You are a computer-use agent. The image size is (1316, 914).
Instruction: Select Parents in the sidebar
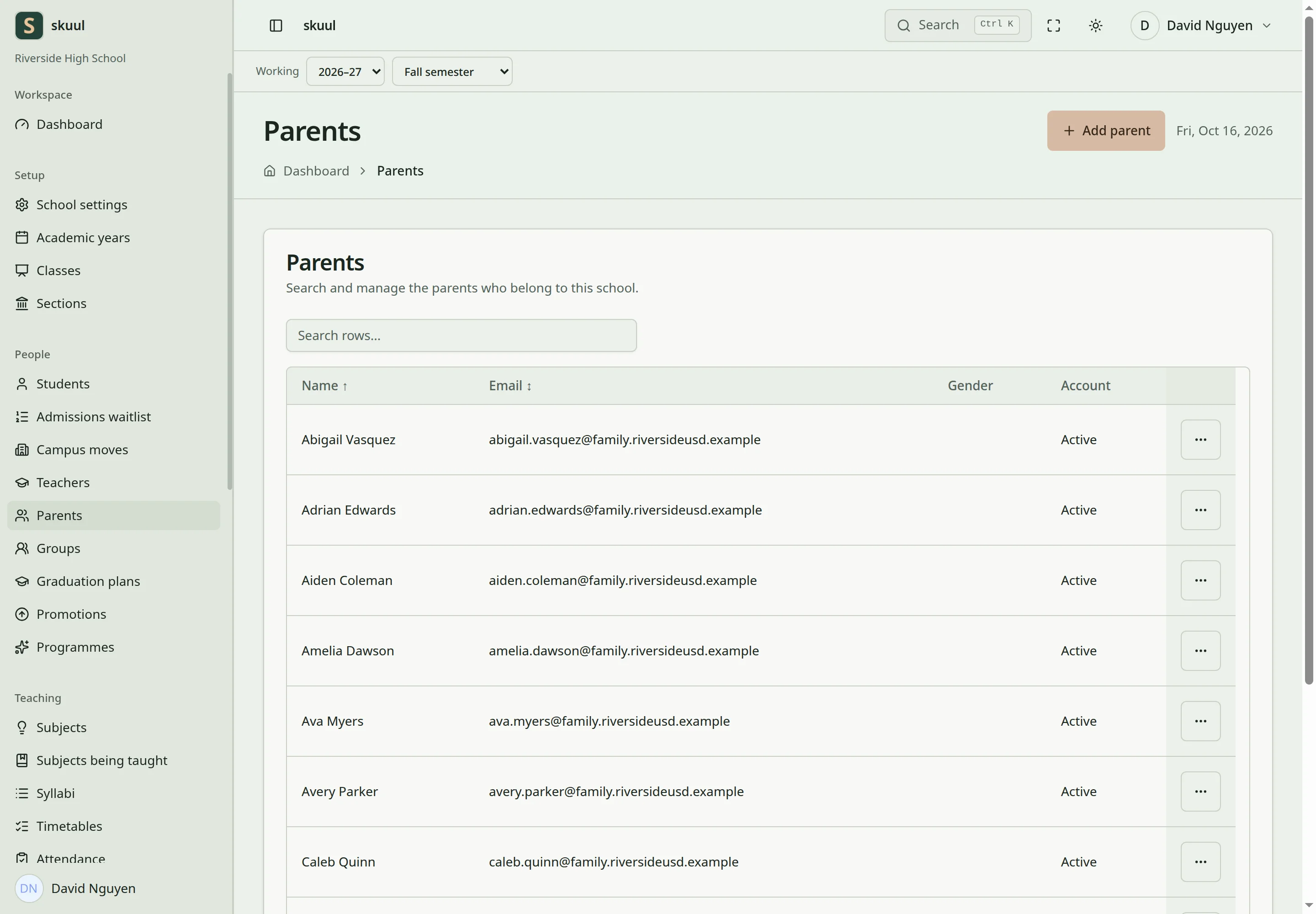[113, 515]
